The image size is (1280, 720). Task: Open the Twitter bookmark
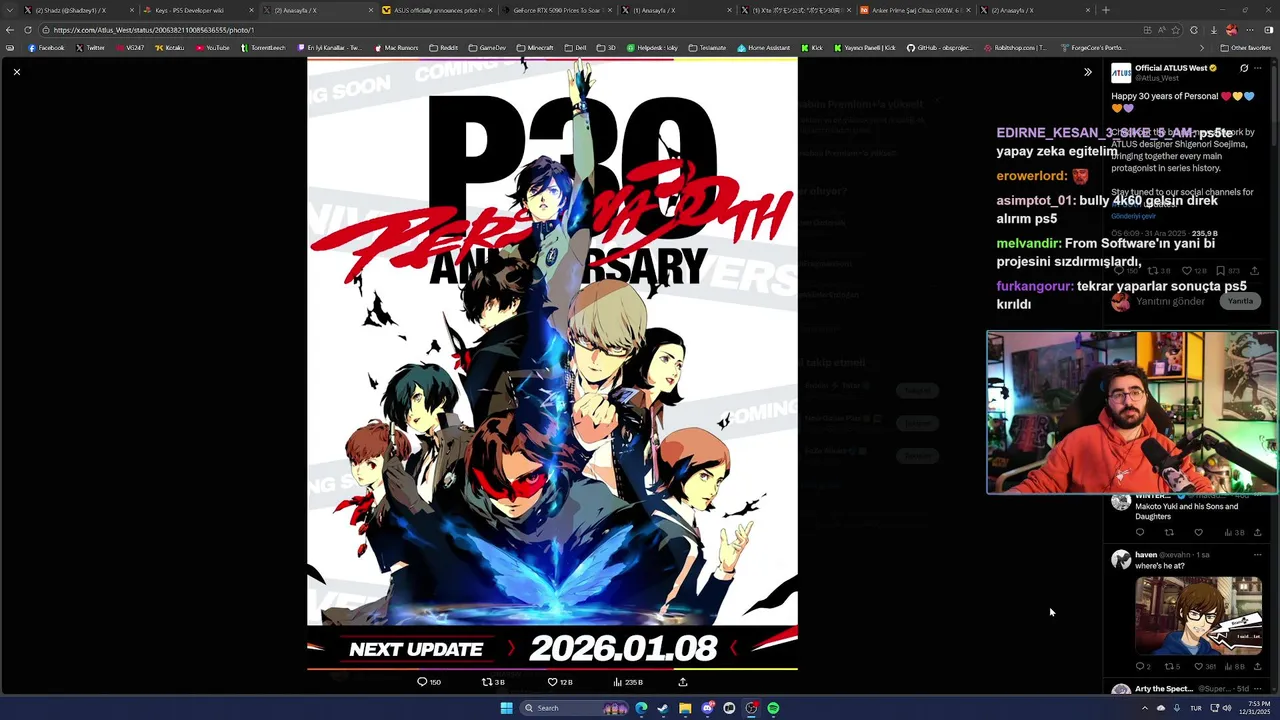90,47
